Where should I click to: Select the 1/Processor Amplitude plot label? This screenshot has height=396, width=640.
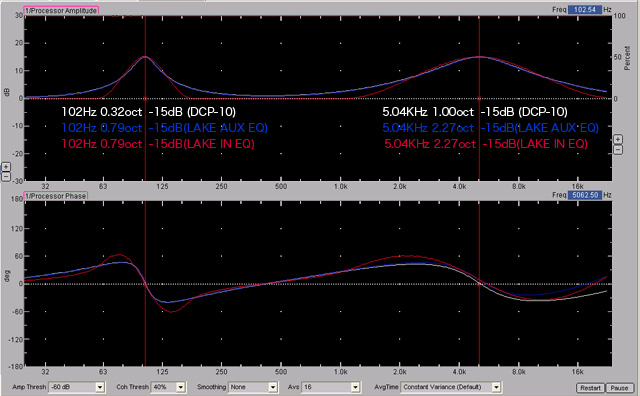click(x=61, y=11)
